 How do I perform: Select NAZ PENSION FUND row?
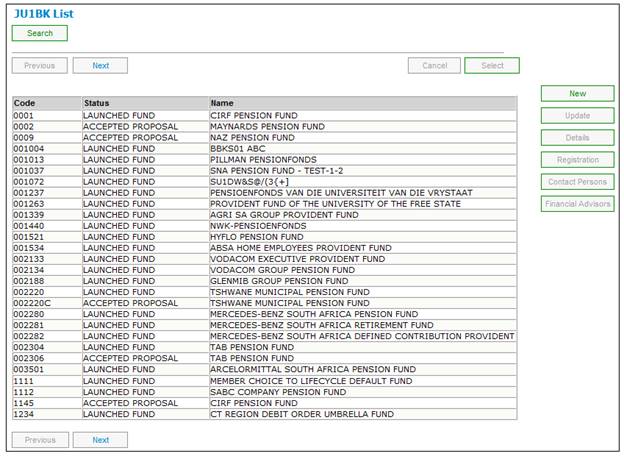click(265, 138)
